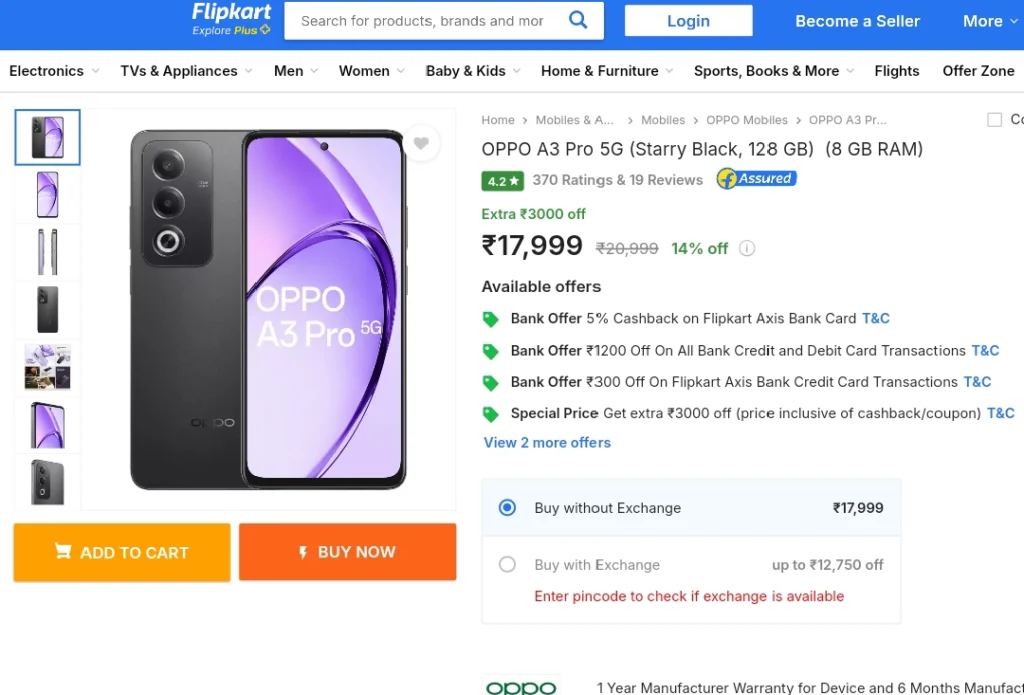This screenshot has height=695, width=1024.
Task: Open the OPPO brand logo
Action: coord(521,686)
